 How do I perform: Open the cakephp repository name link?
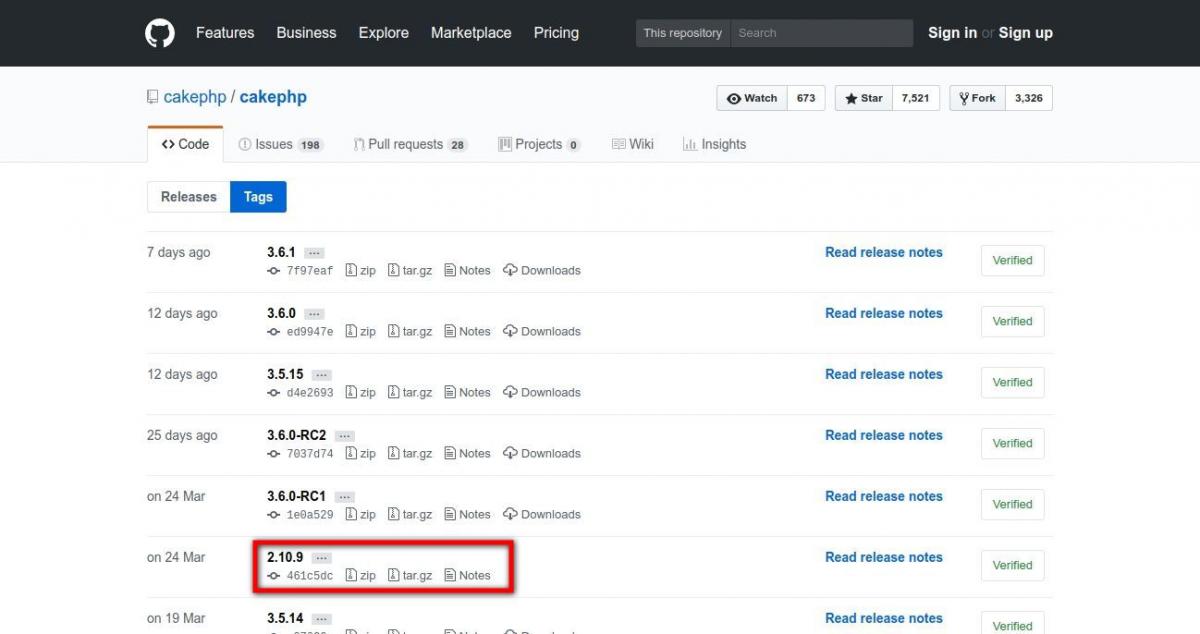(x=273, y=97)
